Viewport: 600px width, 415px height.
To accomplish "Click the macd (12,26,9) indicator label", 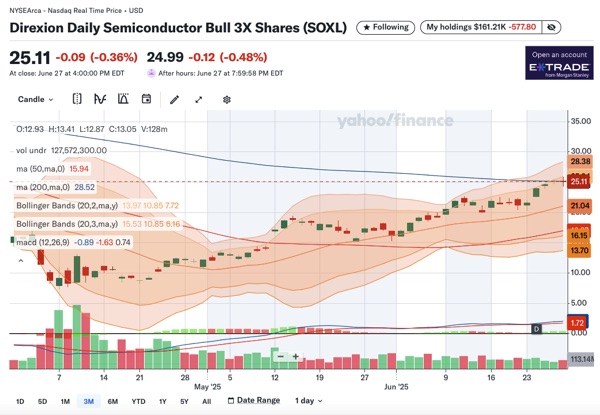I will [x=46, y=242].
